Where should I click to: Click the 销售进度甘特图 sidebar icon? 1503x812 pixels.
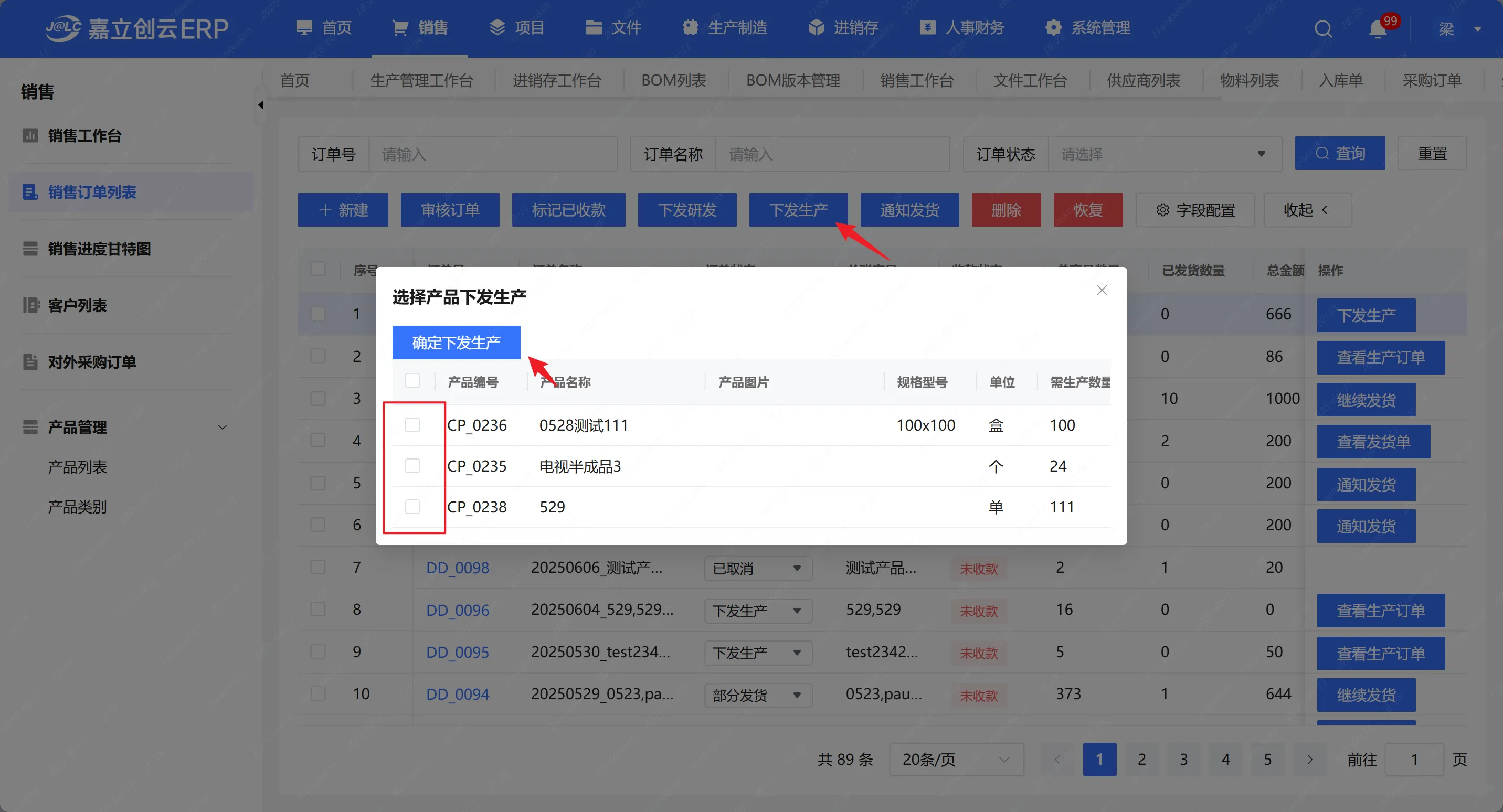[30, 249]
